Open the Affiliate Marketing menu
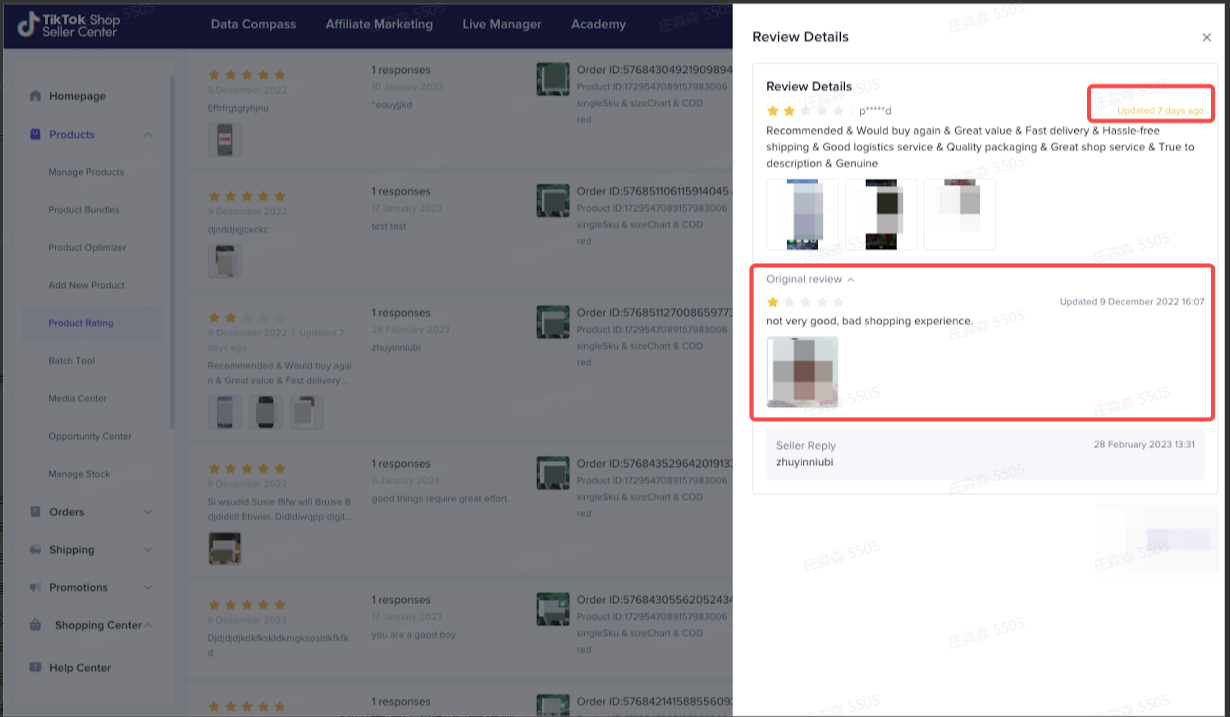The height and width of the screenshot is (717, 1230). 379,24
